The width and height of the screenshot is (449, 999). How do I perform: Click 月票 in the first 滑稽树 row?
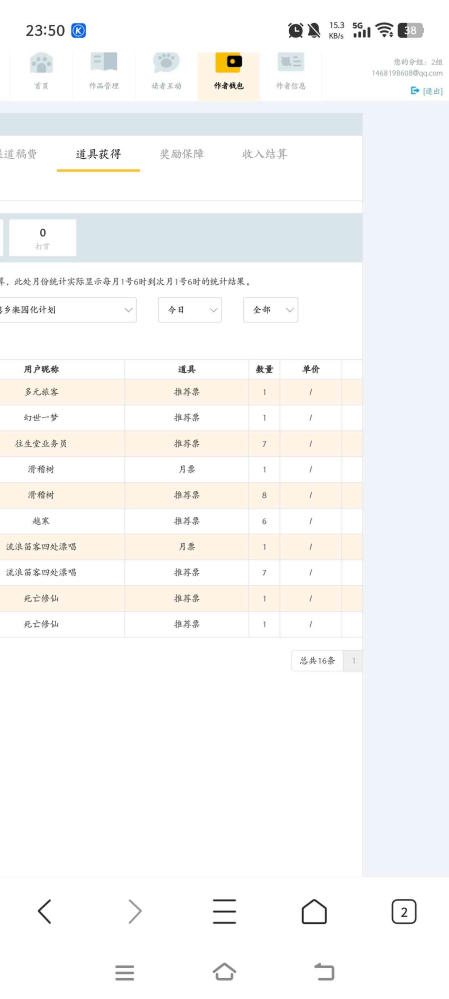pyautogui.click(x=187, y=470)
